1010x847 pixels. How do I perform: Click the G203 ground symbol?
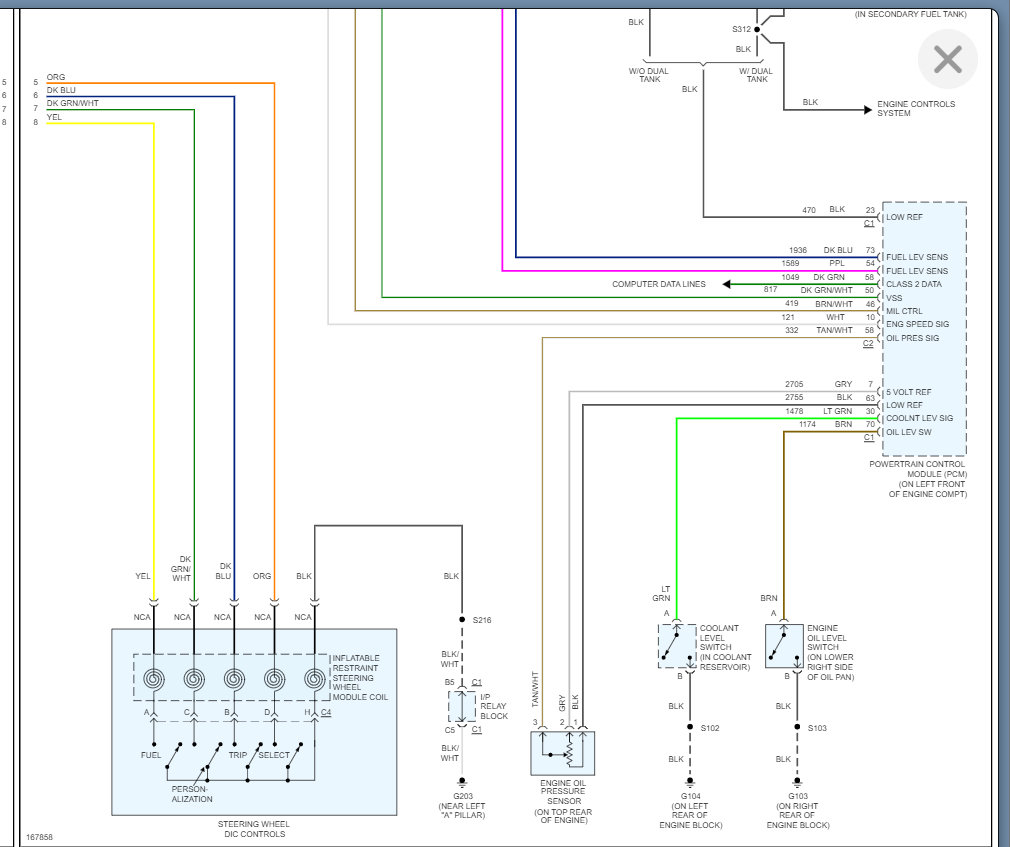[462, 783]
